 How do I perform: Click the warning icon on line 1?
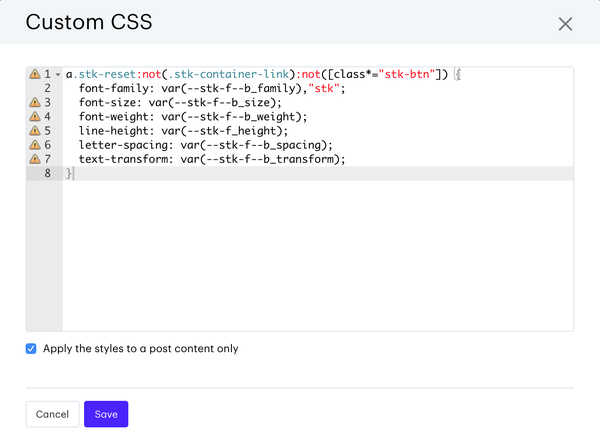point(35,74)
